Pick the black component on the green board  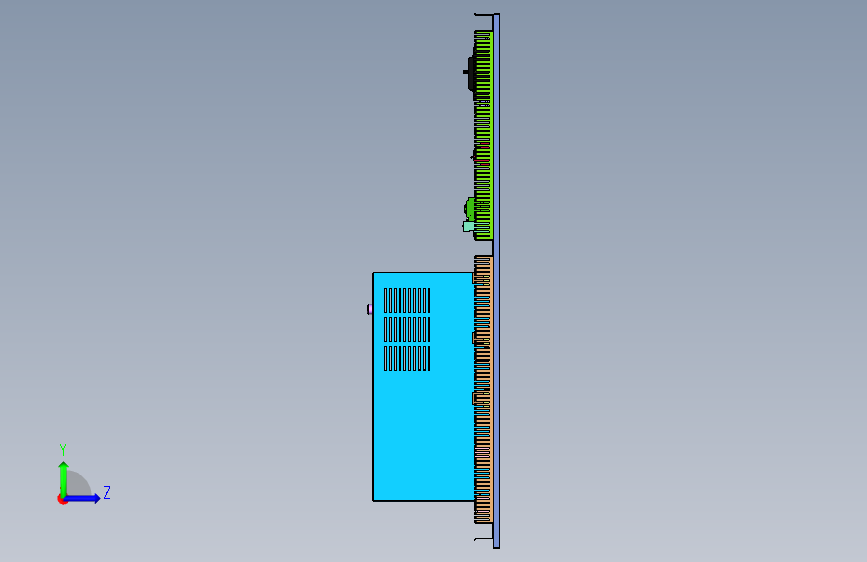[x=469, y=72]
